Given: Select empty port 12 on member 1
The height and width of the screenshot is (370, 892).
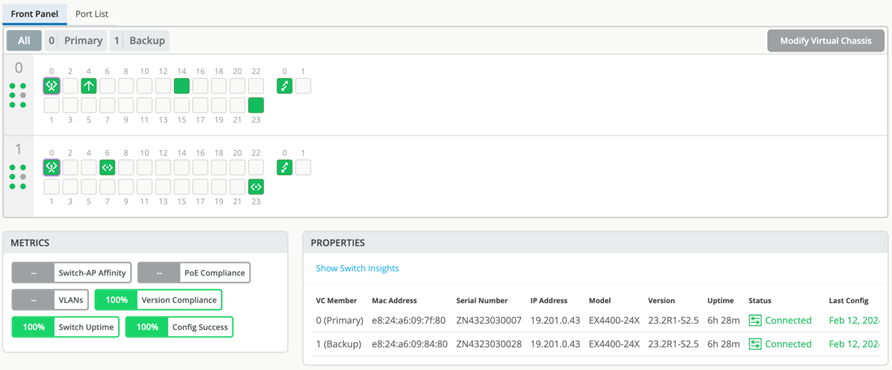Looking at the screenshot, I should (163, 167).
